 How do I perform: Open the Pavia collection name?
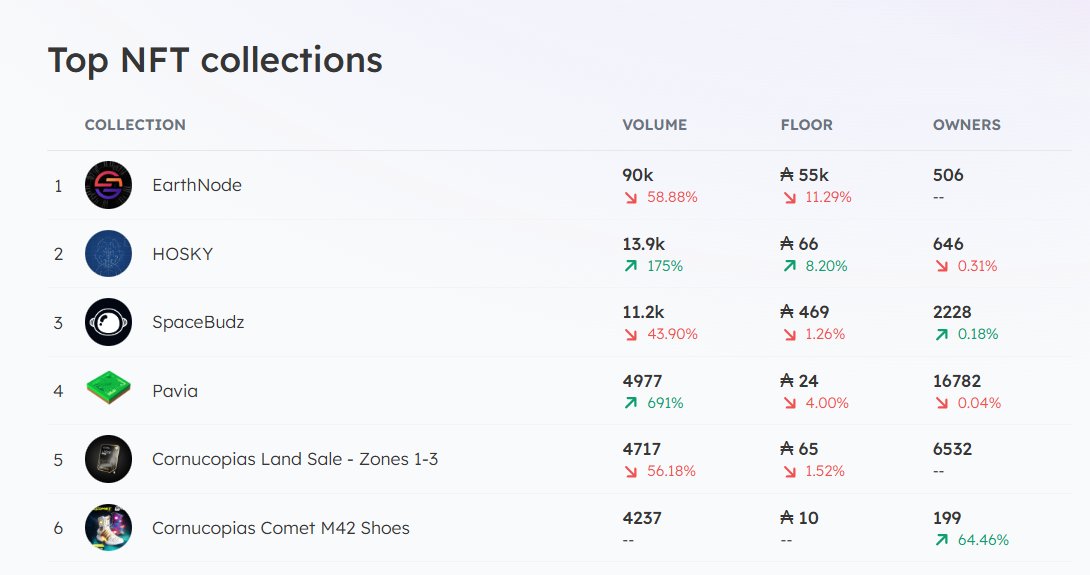pyautogui.click(x=175, y=391)
